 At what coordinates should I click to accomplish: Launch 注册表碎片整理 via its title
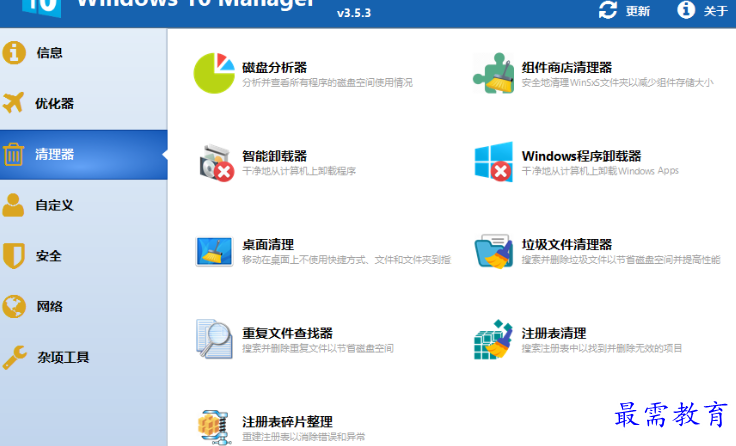(288, 422)
